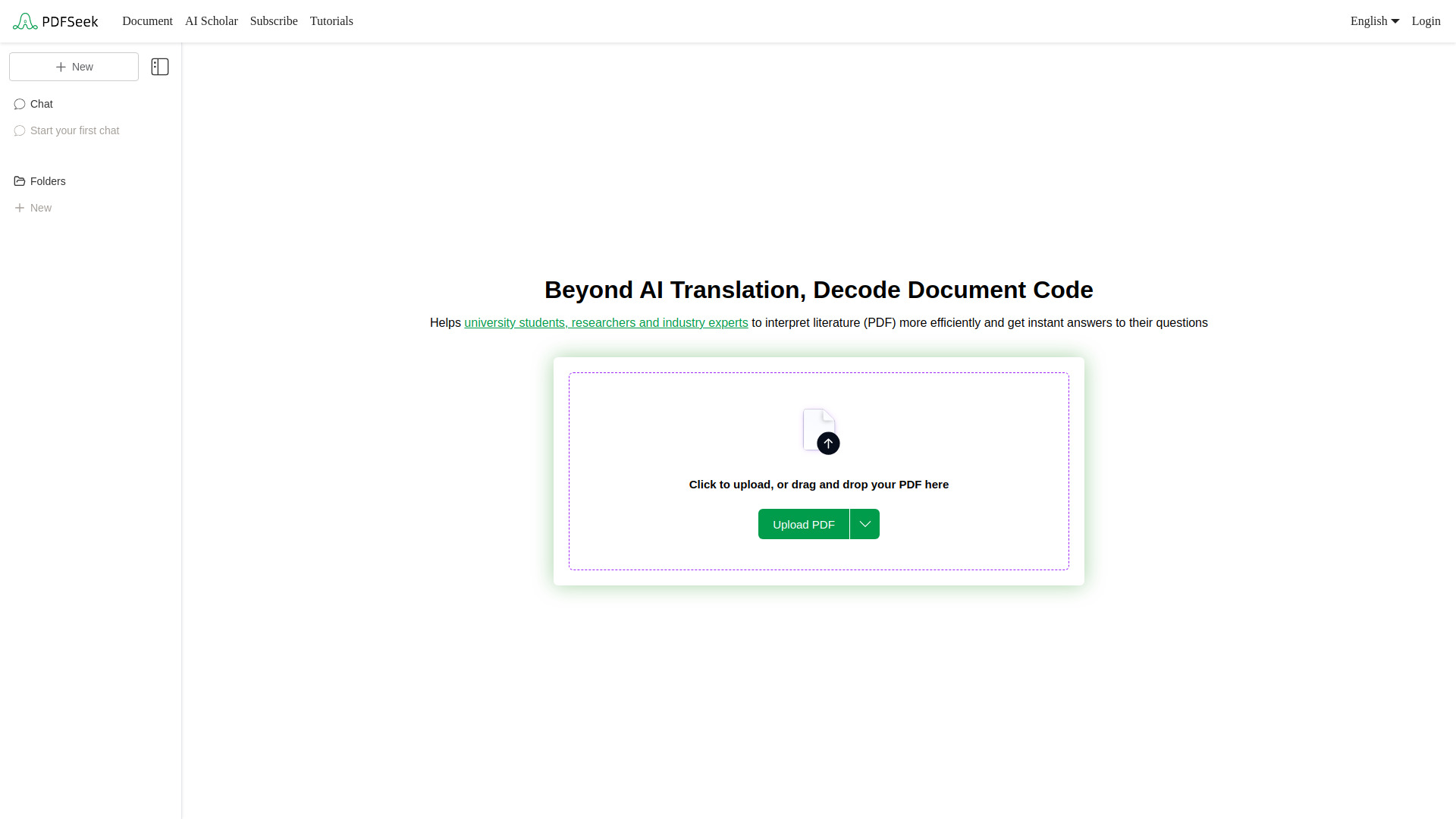Click the PDFSeek logo icon

25,21
